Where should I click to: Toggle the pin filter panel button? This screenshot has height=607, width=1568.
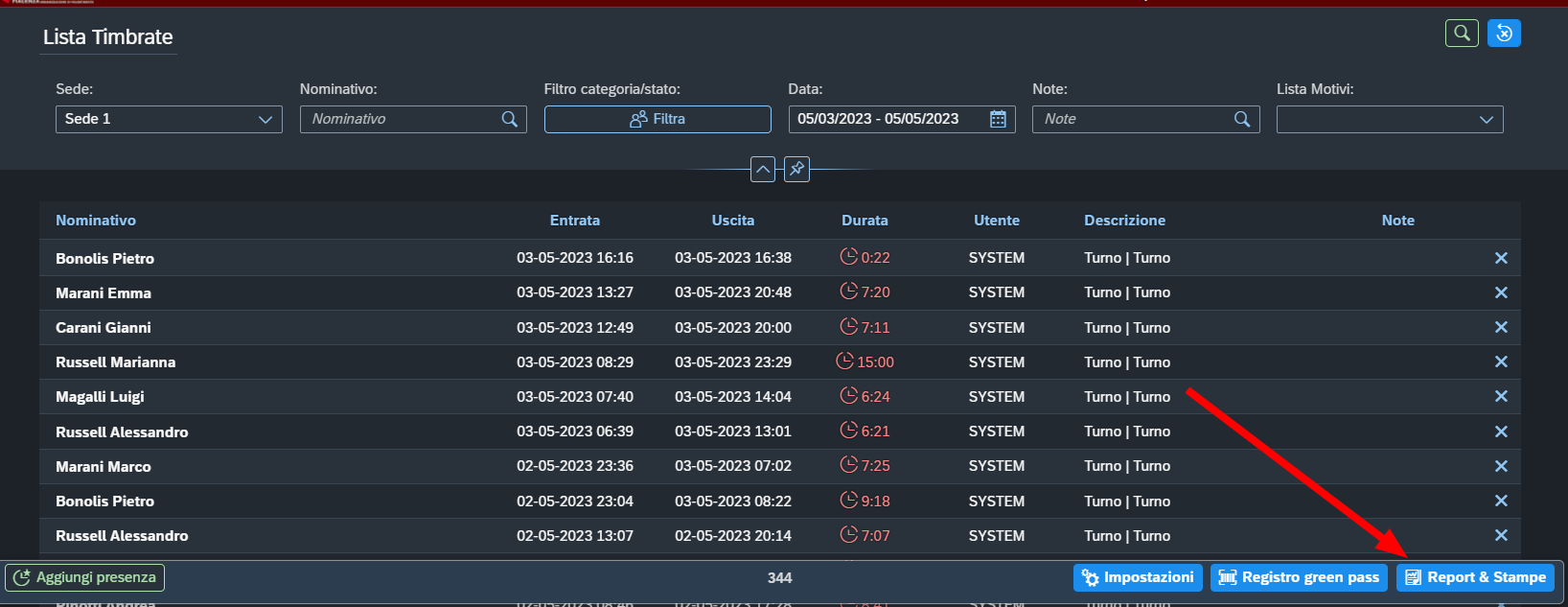click(x=796, y=170)
